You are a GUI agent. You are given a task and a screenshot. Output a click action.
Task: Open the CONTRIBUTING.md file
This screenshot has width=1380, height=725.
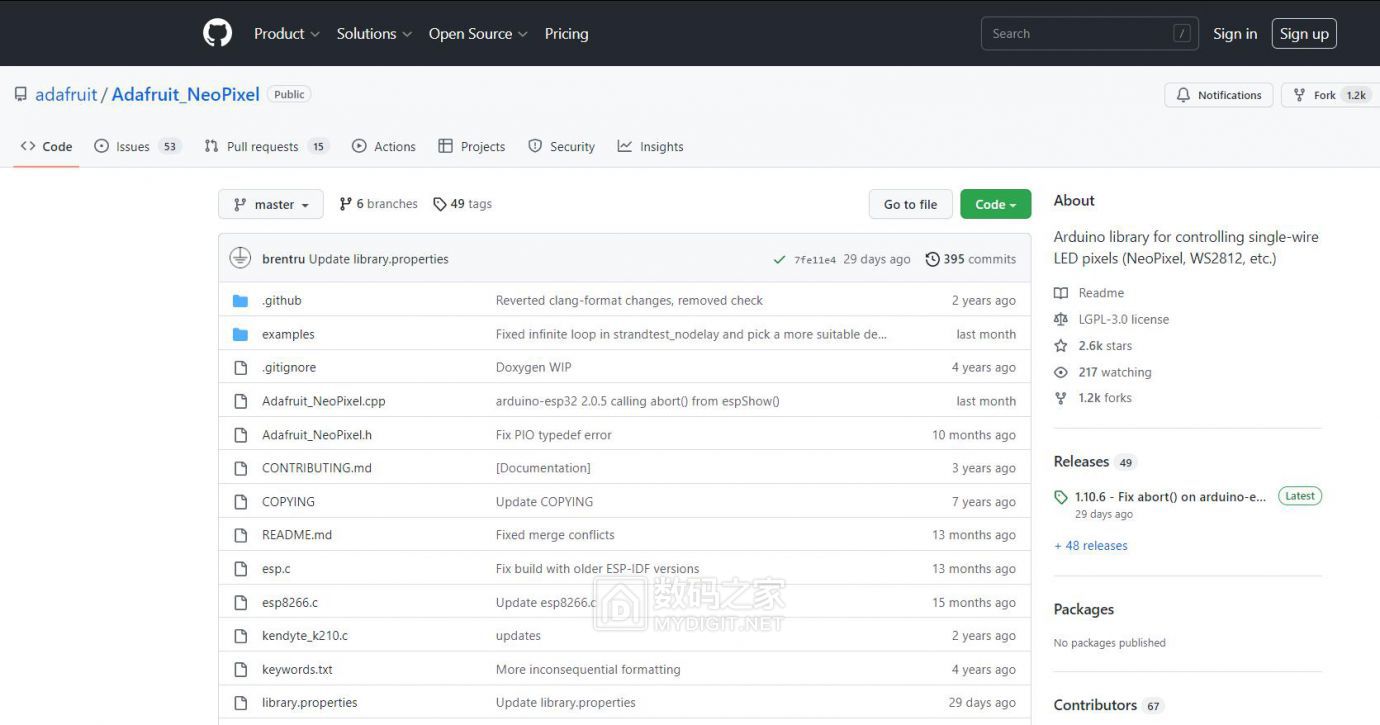pos(316,468)
